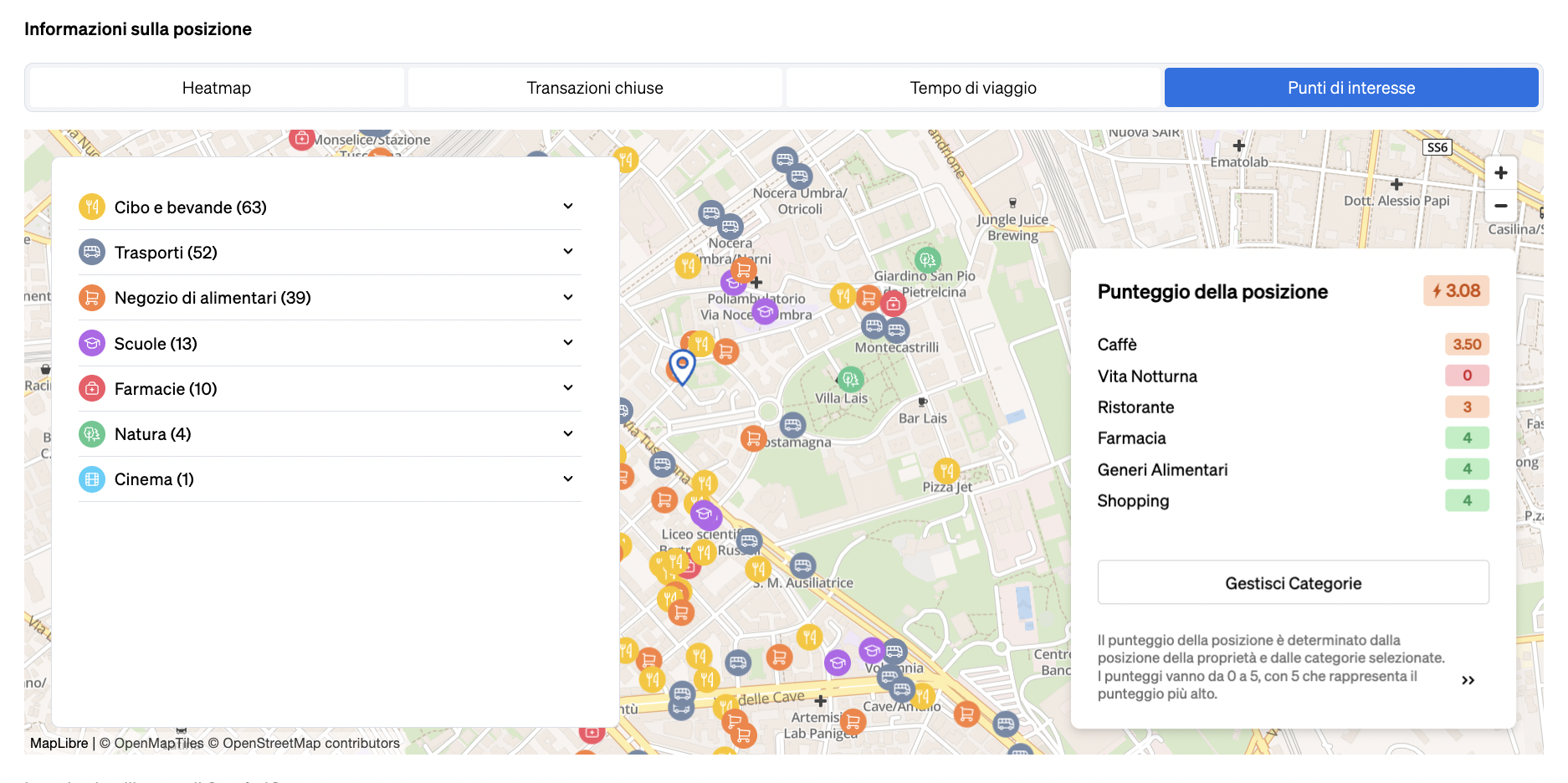Expand the Cibo e bevande (63) list
The height and width of the screenshot is (783, 1568).
pyautogui.click(x=568, y=207)
